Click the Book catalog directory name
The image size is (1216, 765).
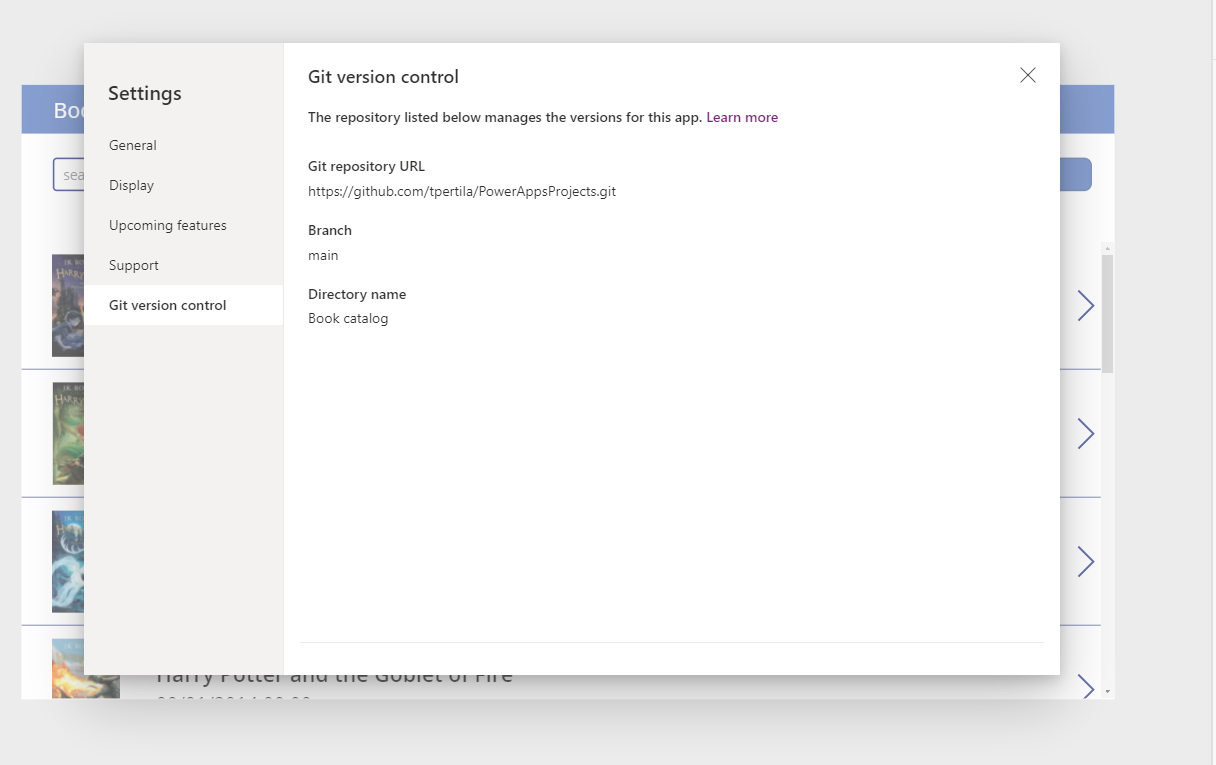tap(348, 319)
